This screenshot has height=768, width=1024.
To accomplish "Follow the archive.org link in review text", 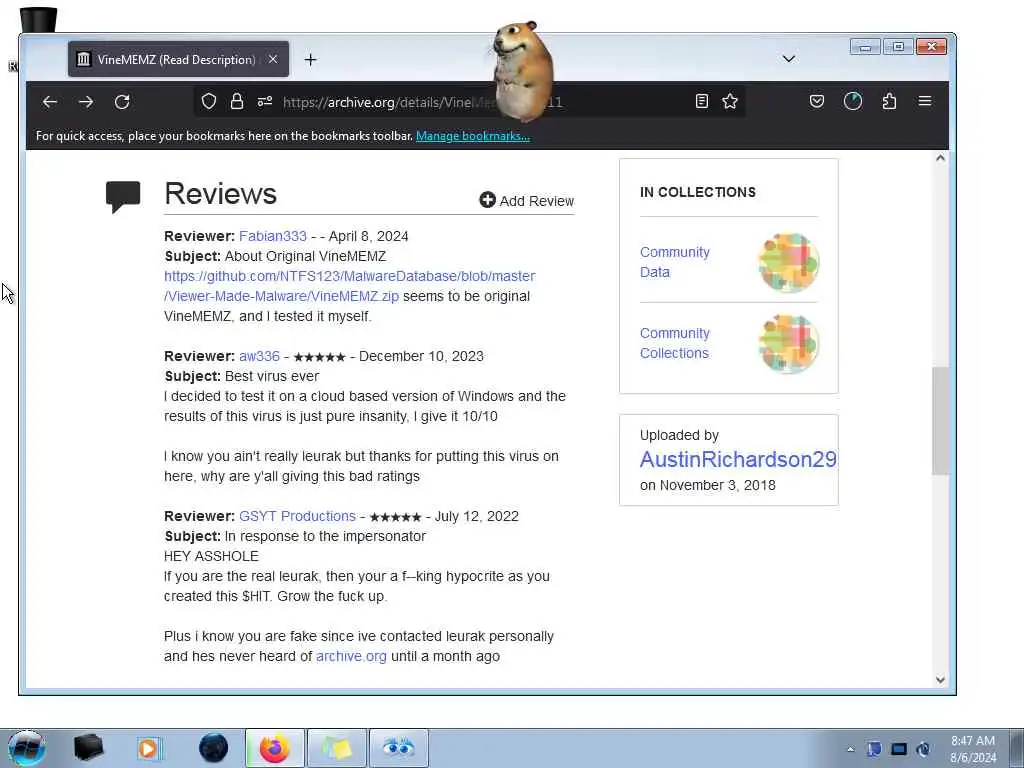I will [351, 656].
